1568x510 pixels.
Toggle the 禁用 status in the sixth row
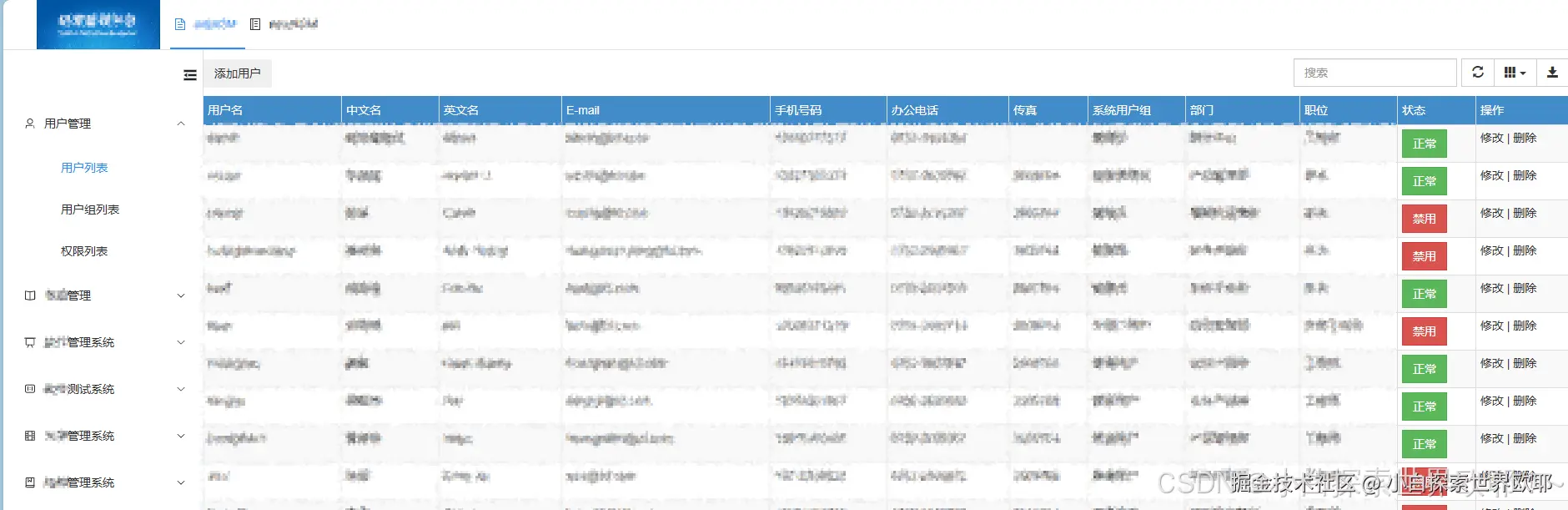[x=1425, y=331]
